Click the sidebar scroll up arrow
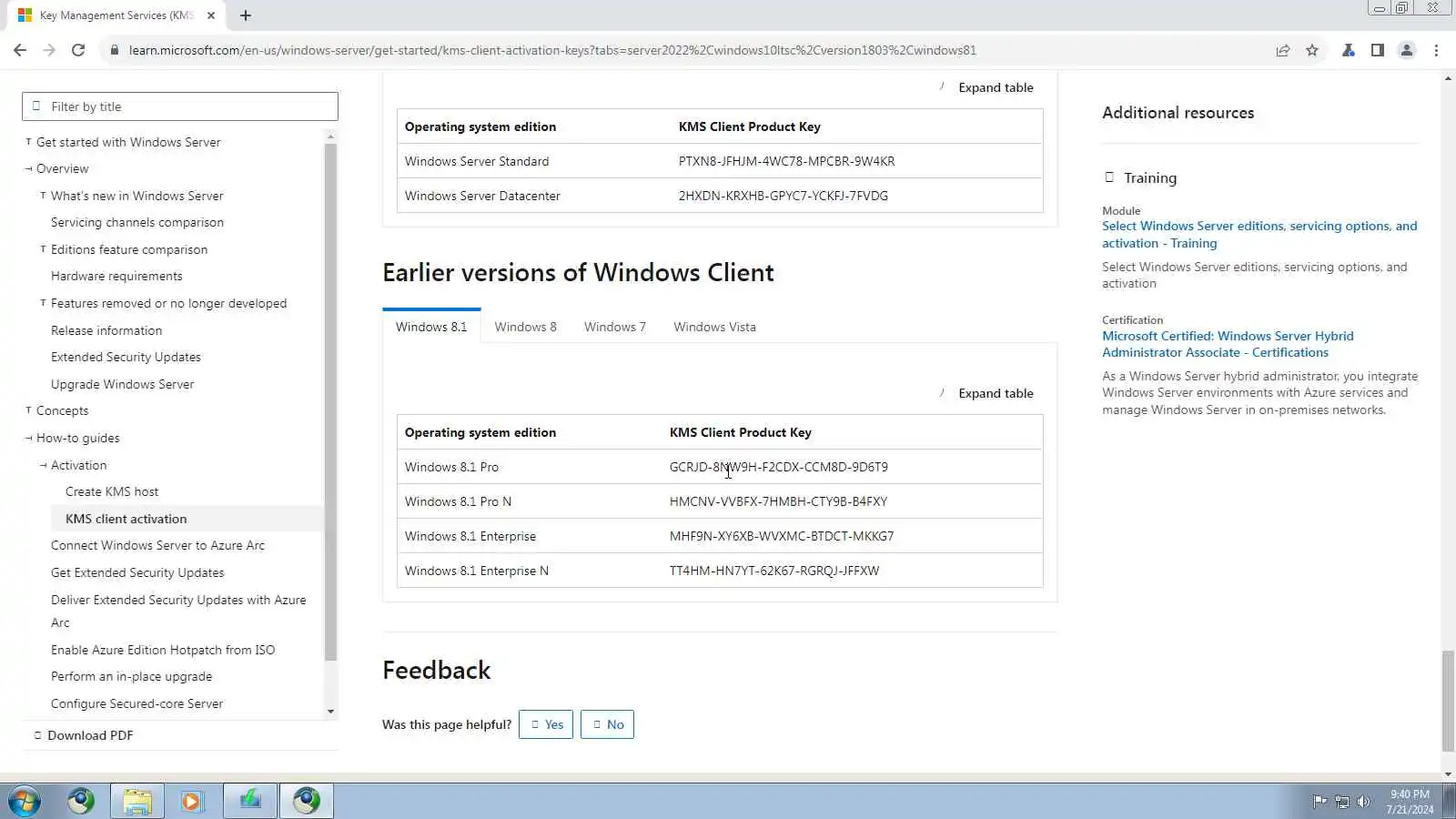This screenshot has height=819, width=1456. [x=330, y=136]
